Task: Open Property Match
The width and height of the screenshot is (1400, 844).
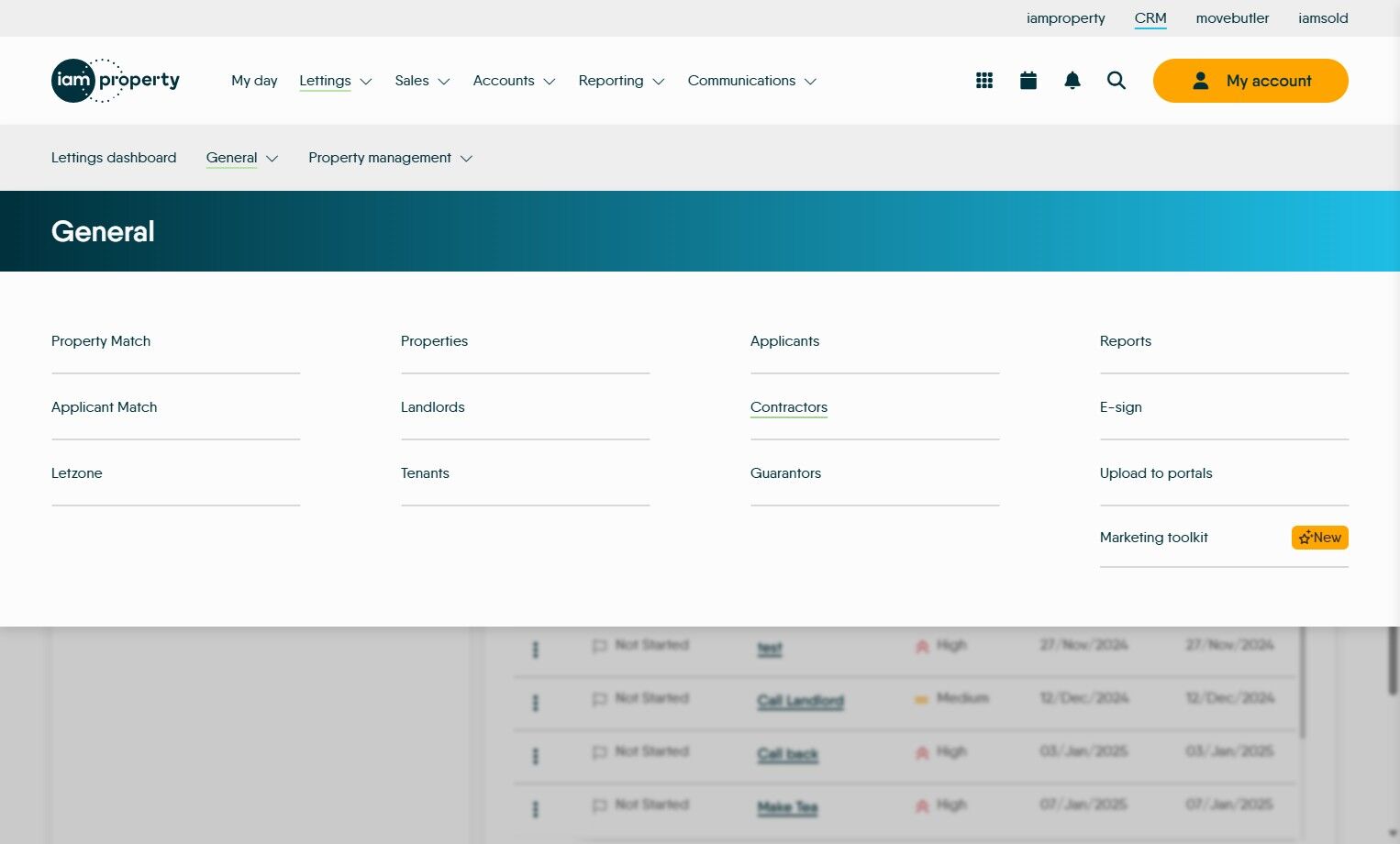Action: (x=101, y=341)
